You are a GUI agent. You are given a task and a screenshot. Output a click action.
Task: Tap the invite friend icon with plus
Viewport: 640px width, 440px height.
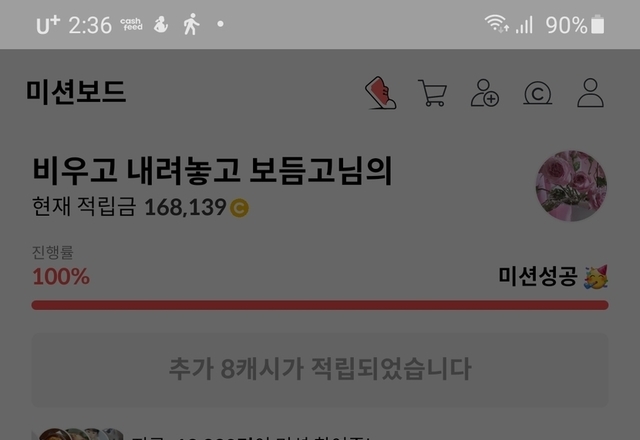485,93
